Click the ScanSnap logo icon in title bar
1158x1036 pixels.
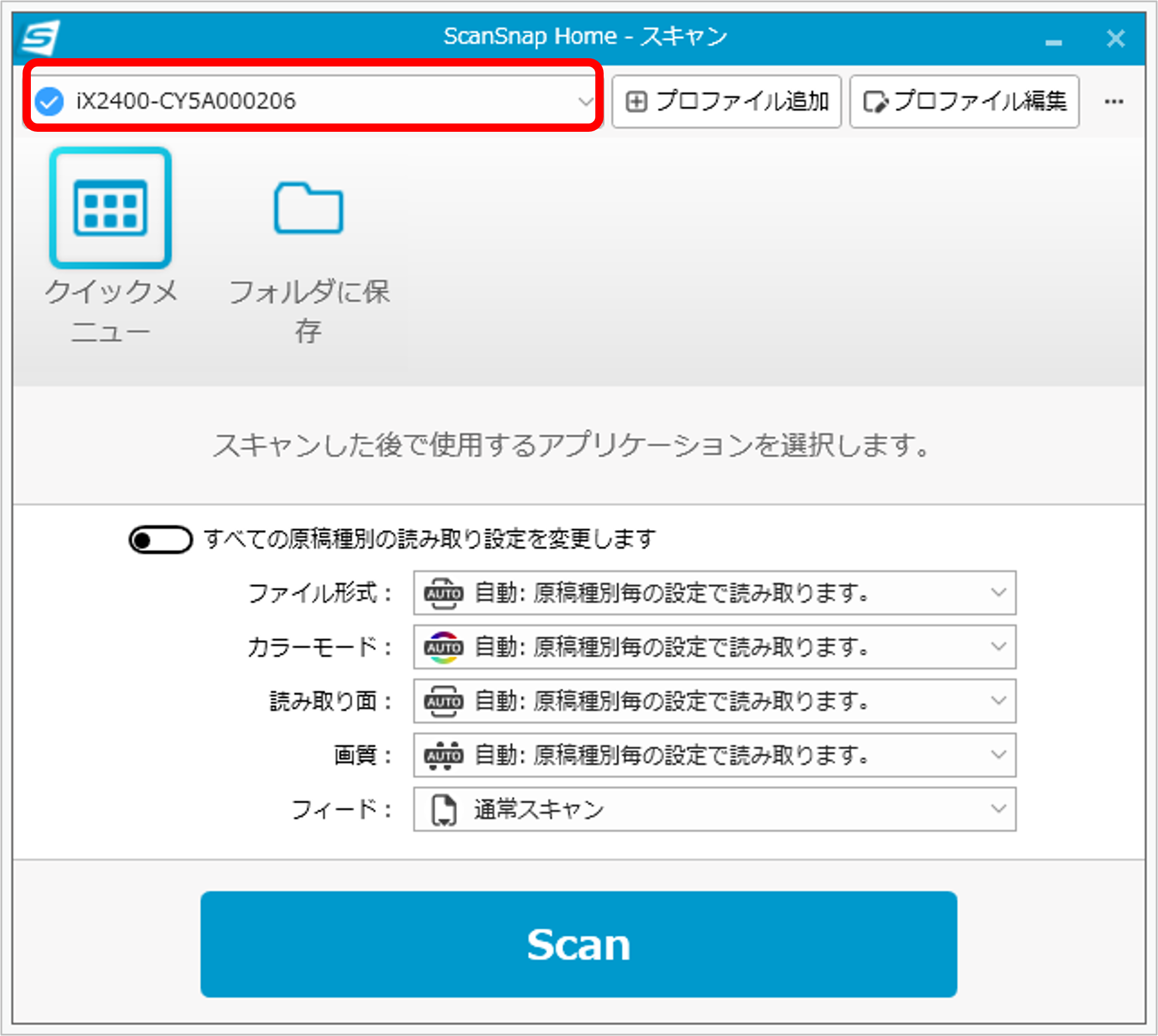[40, 38]
